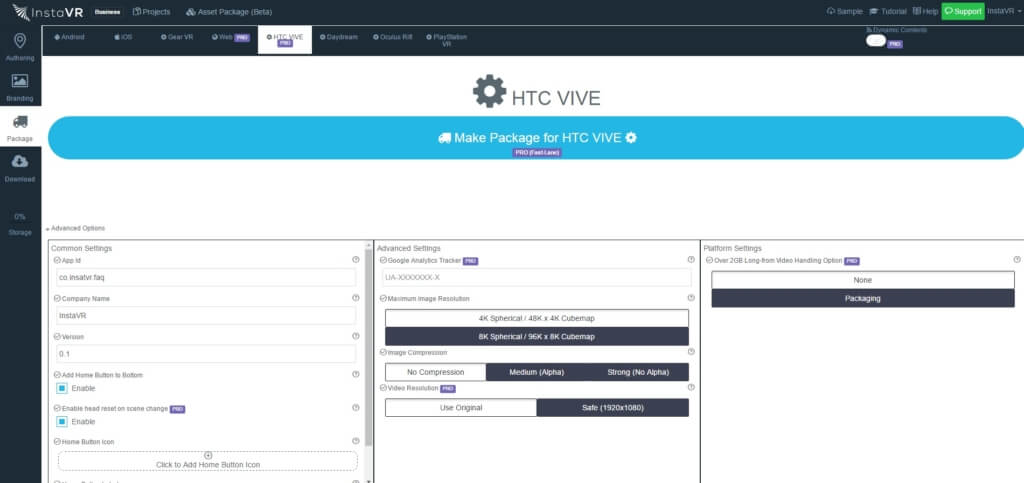Click the Version input field
The image size is (1024, 483).
click(x=206, y=354)
